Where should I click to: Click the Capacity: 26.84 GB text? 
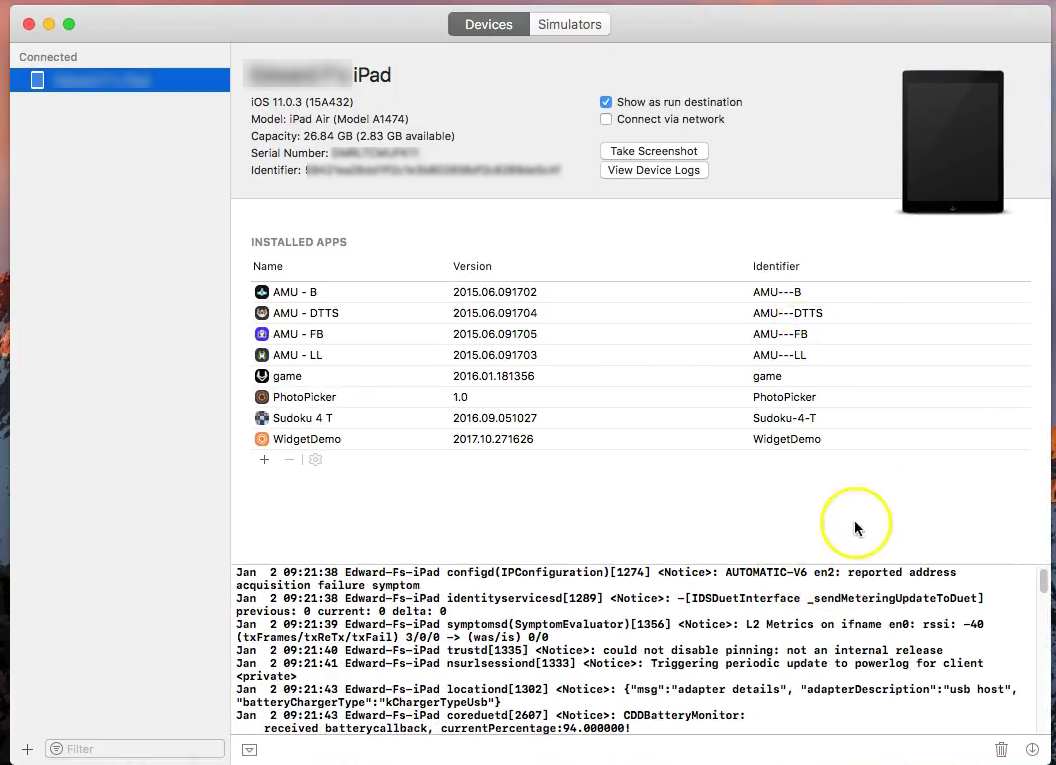pyautogui.click(x=352, y=135)
